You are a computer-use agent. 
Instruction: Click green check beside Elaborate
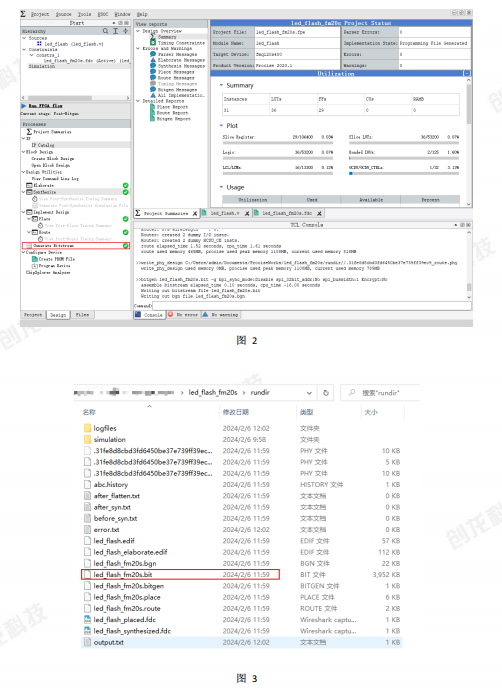[126, 185]
